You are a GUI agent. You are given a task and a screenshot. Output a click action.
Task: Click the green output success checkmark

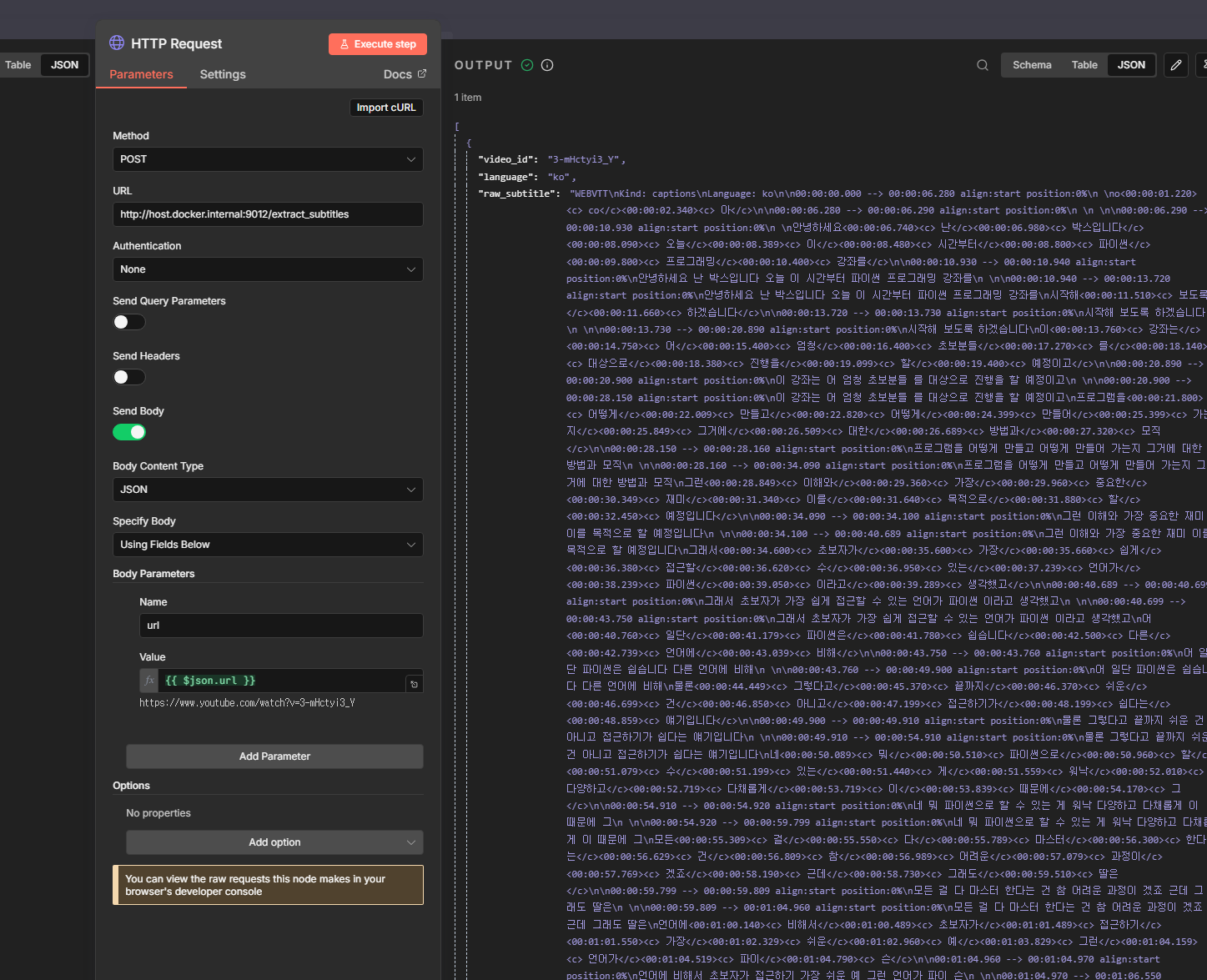click(527, 65)
